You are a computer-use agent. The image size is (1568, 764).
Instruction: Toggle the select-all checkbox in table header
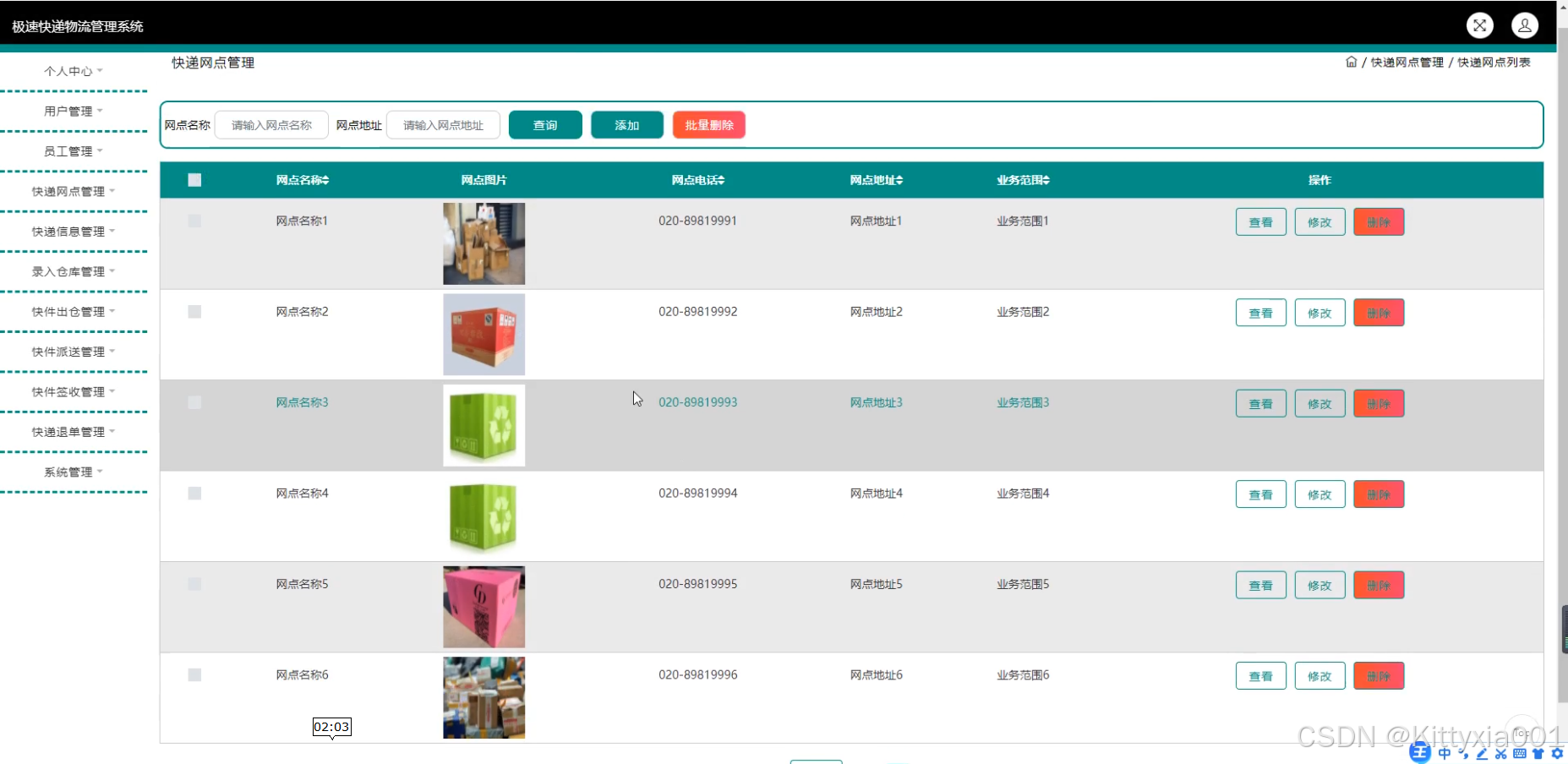[x=194, y=180]
